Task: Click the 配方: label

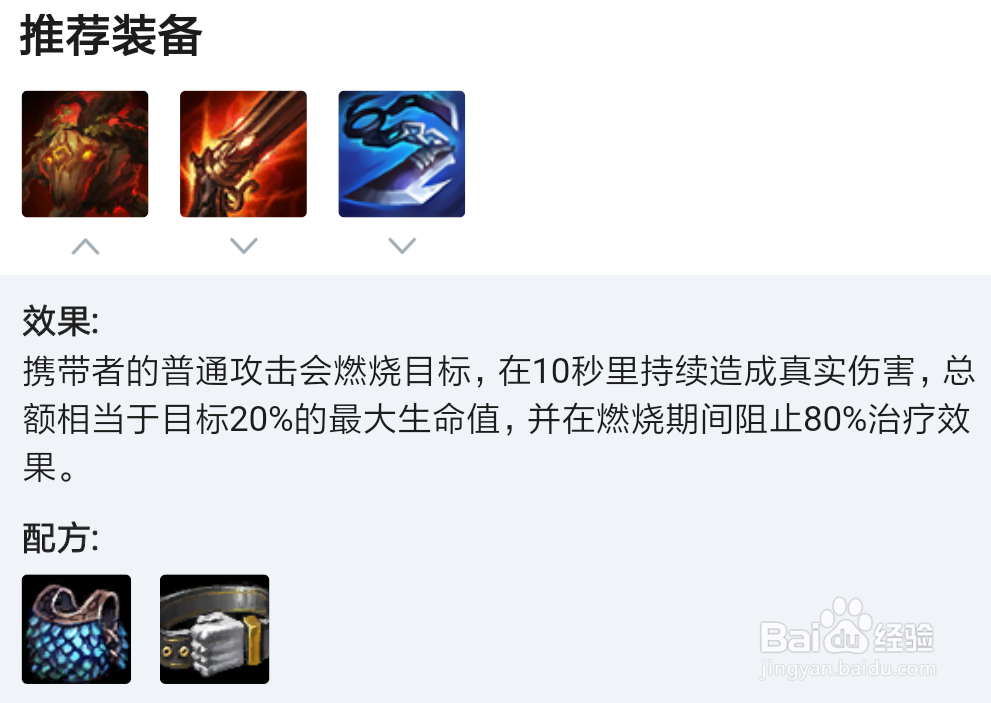Action: [x=61, y=539]
